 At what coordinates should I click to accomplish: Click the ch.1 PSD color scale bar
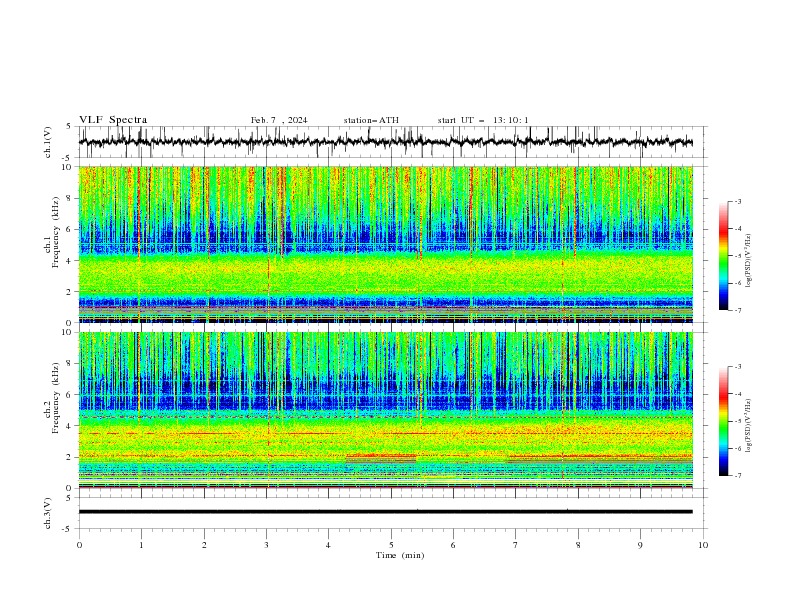pyautogui.click(x=723, y=256)
